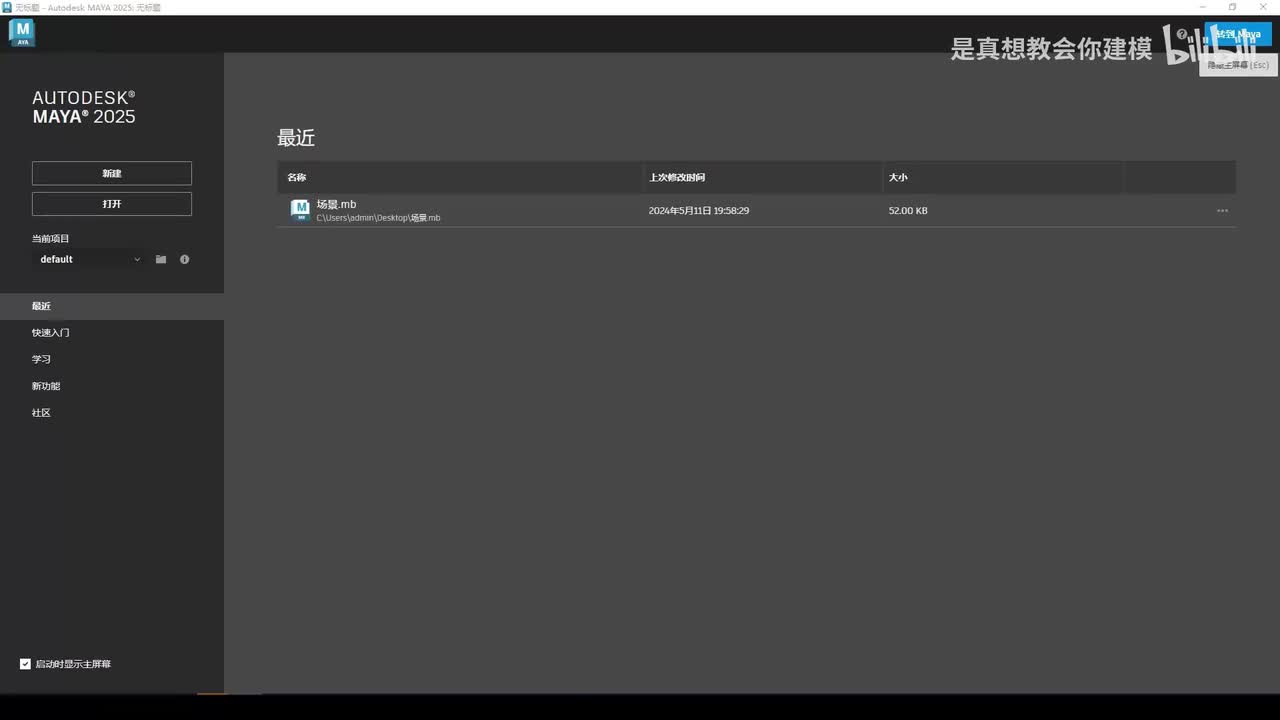Screen dimensions: 1280x720
Task: Click the 场景.mb file icon
Action: (x=300, y=210)
